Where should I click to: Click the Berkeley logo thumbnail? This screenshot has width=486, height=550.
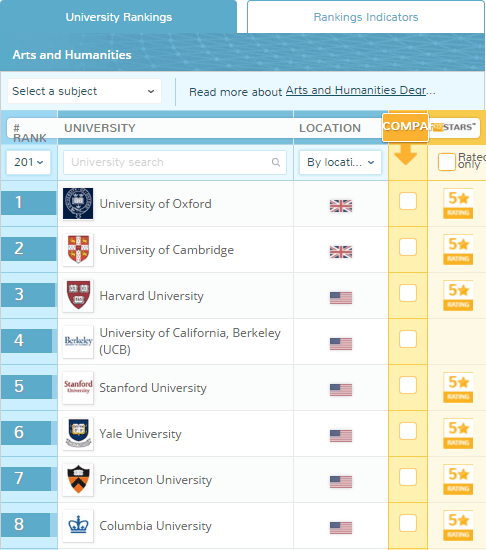pyautogui.click(x=78, y=341)
